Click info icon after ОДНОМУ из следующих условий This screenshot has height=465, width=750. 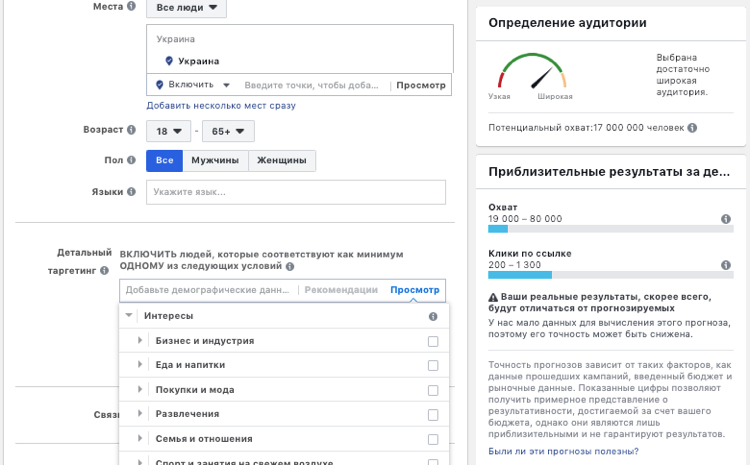click(x=290, y=266)
